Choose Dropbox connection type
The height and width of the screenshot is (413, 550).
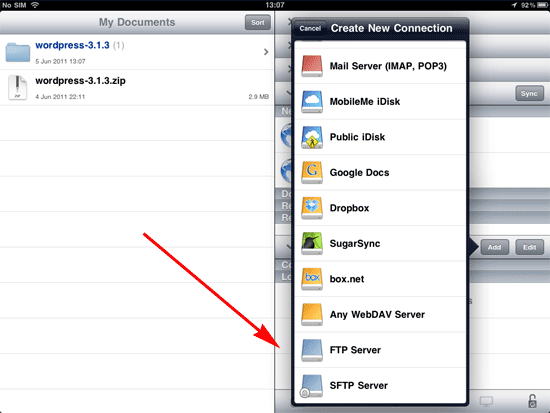(x=380, y=208)
